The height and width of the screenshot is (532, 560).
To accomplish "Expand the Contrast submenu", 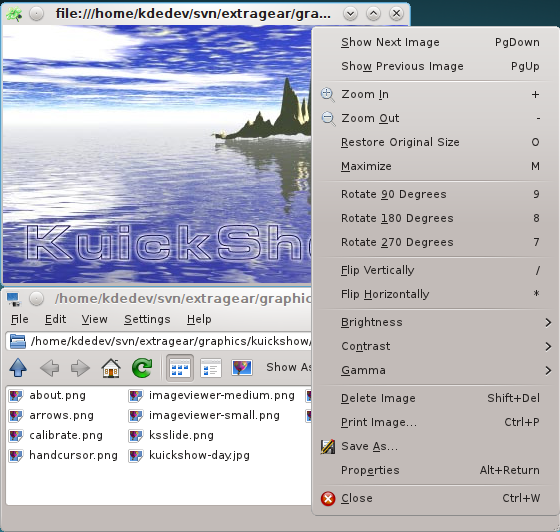I will tap(436, 346).
